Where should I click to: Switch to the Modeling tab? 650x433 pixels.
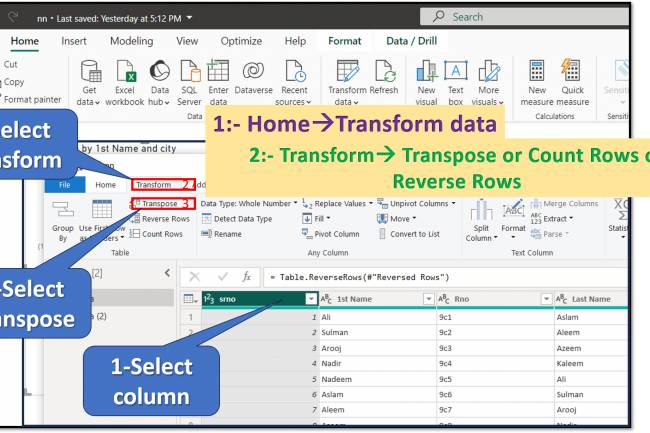[x=131, y=41]
